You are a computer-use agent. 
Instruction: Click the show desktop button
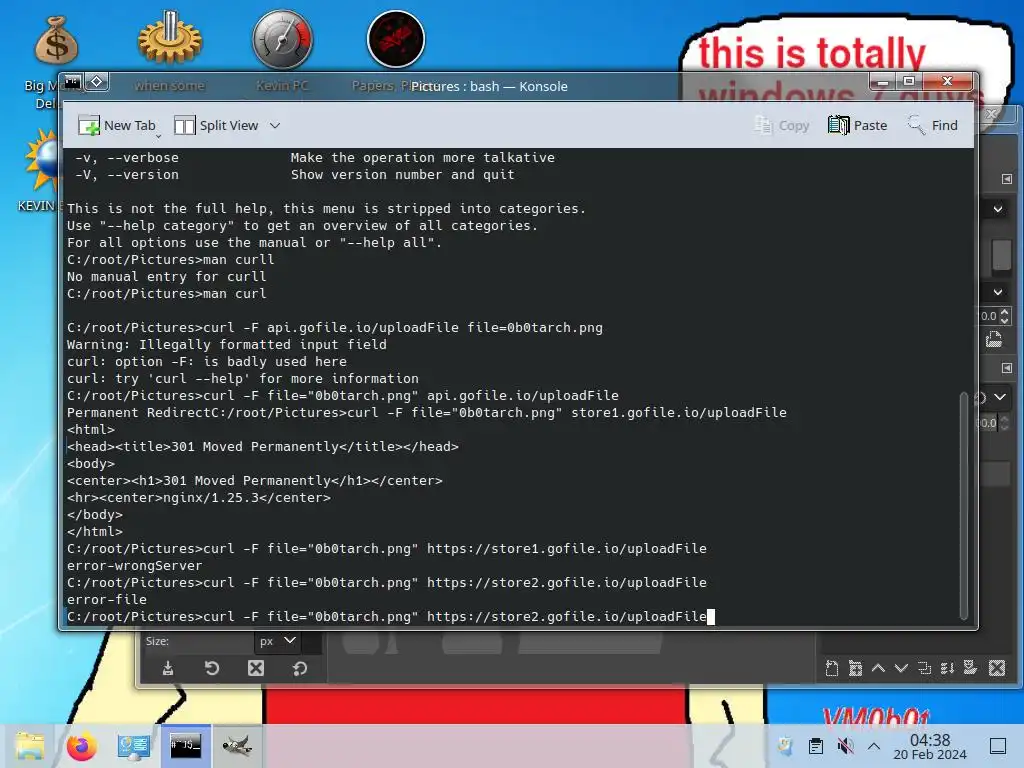998,746
